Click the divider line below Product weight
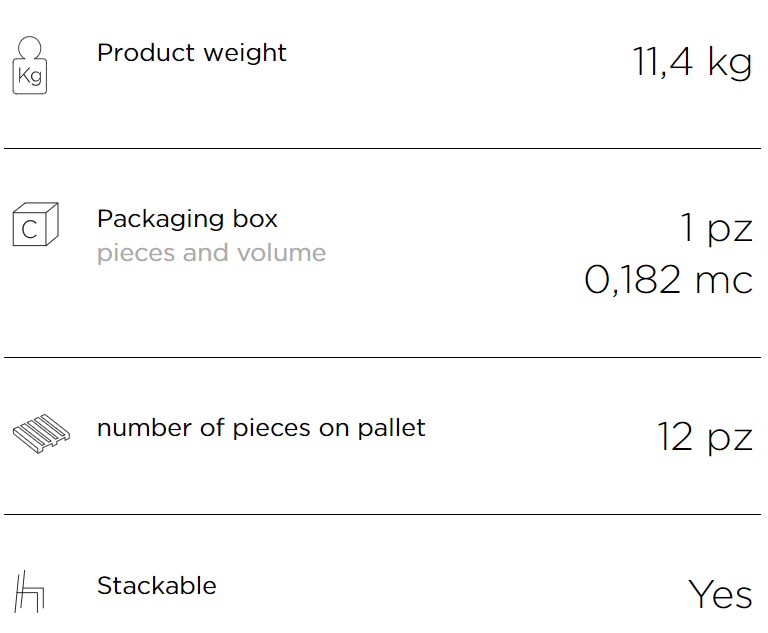Screen dimensions: 768x633 click(x=383, y=148)
